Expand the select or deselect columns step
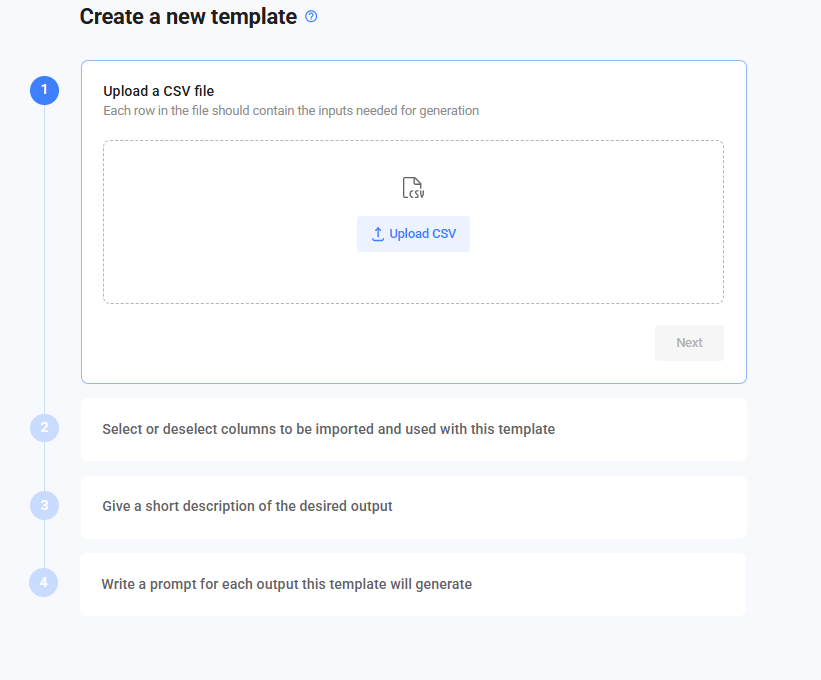Image resolution: width=821 pixels, height=680 pixels. point(413,429)
